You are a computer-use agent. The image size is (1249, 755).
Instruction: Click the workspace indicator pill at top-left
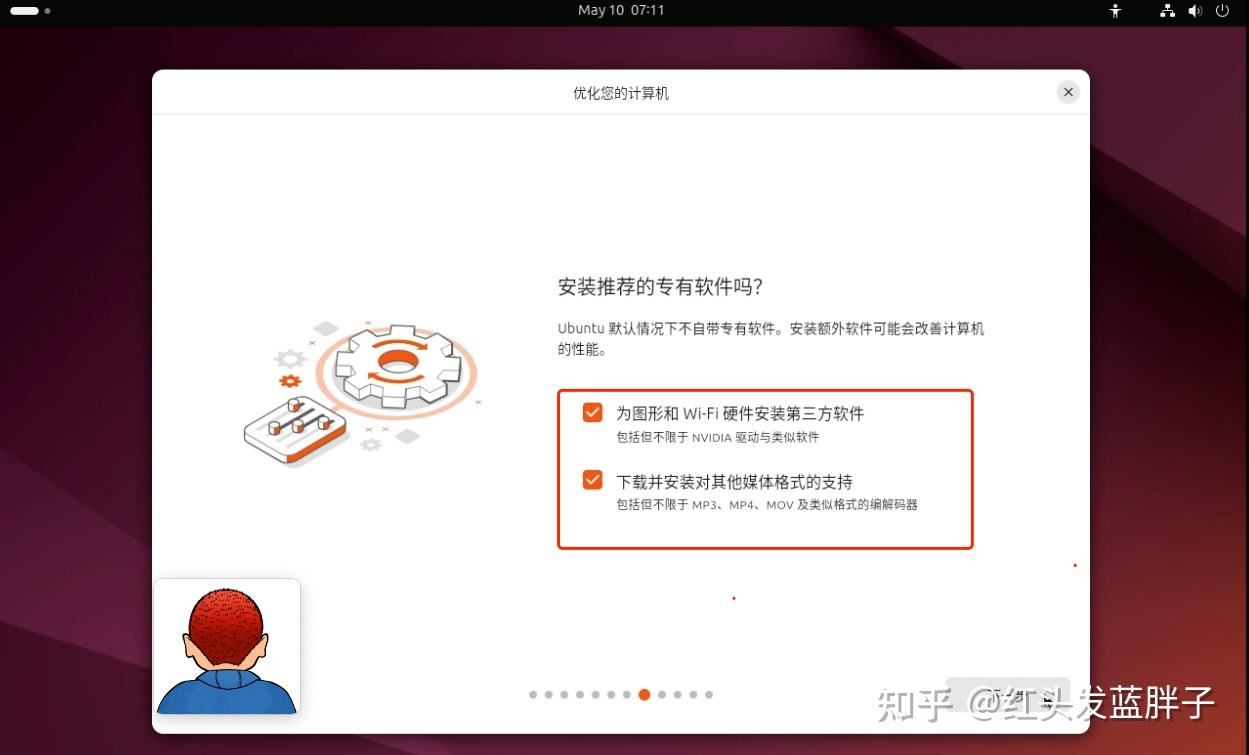[x=25, y=11]
